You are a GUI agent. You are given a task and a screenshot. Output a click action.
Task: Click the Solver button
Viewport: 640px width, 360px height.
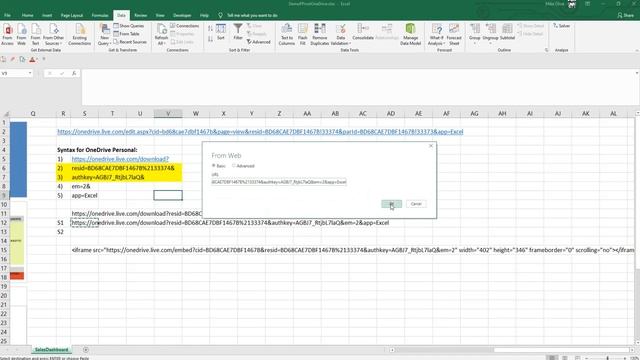562,26
